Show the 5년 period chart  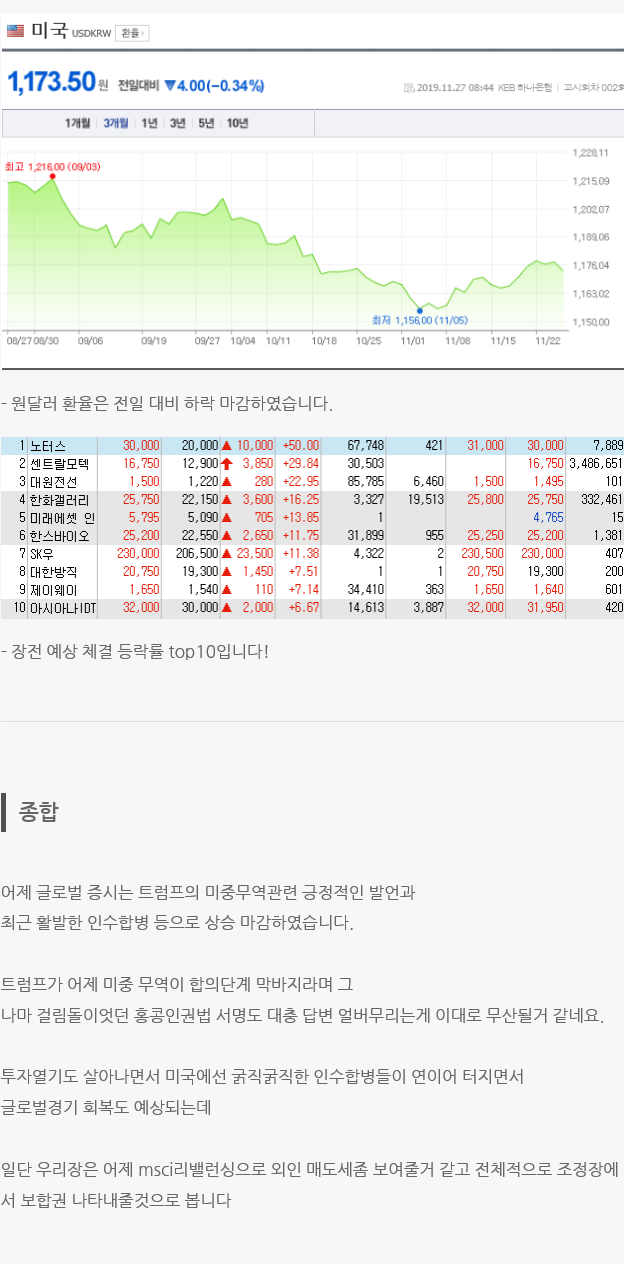pos(206,123)
